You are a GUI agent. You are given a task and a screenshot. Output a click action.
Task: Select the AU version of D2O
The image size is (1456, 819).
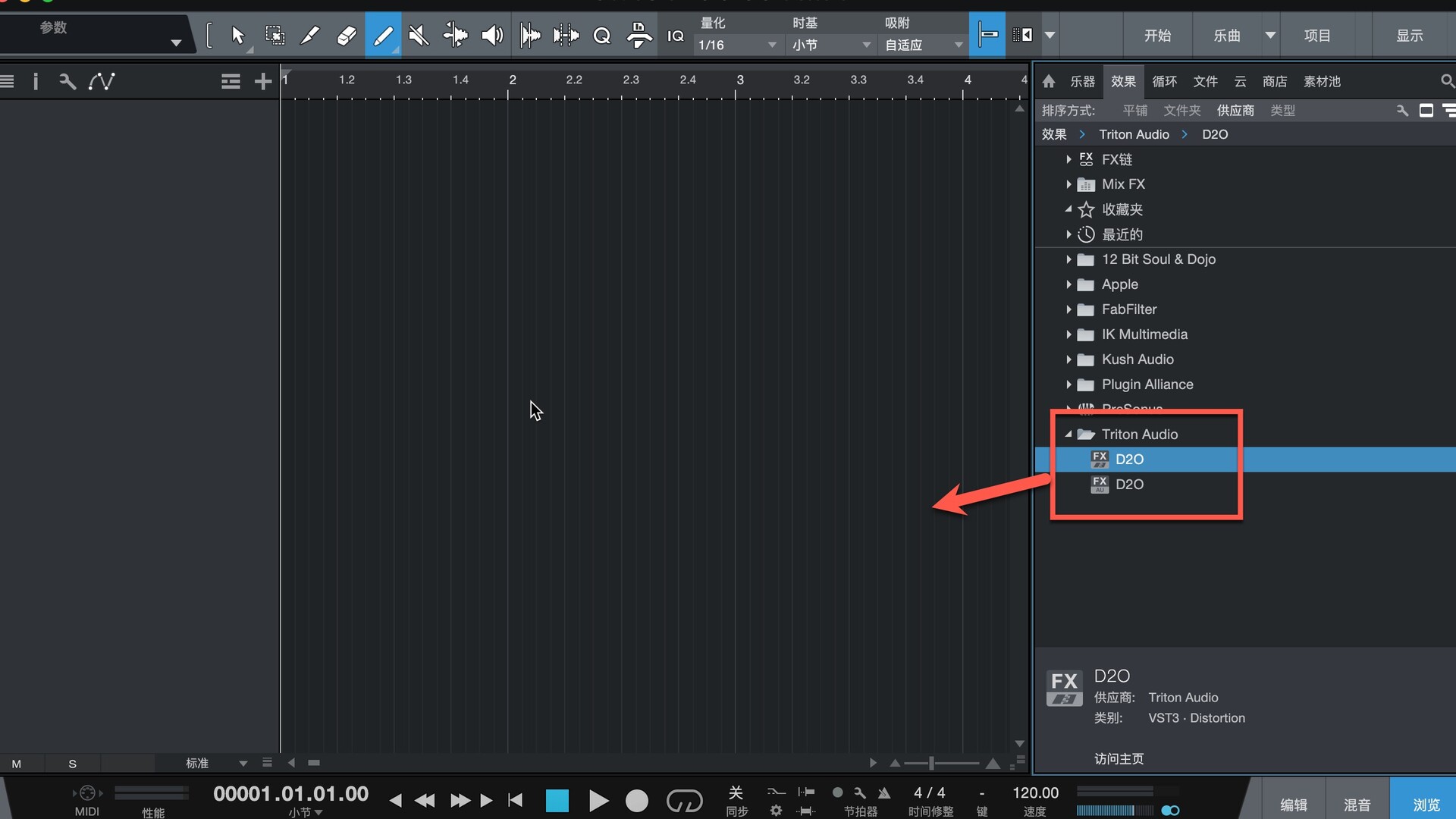click(1129, 485)
